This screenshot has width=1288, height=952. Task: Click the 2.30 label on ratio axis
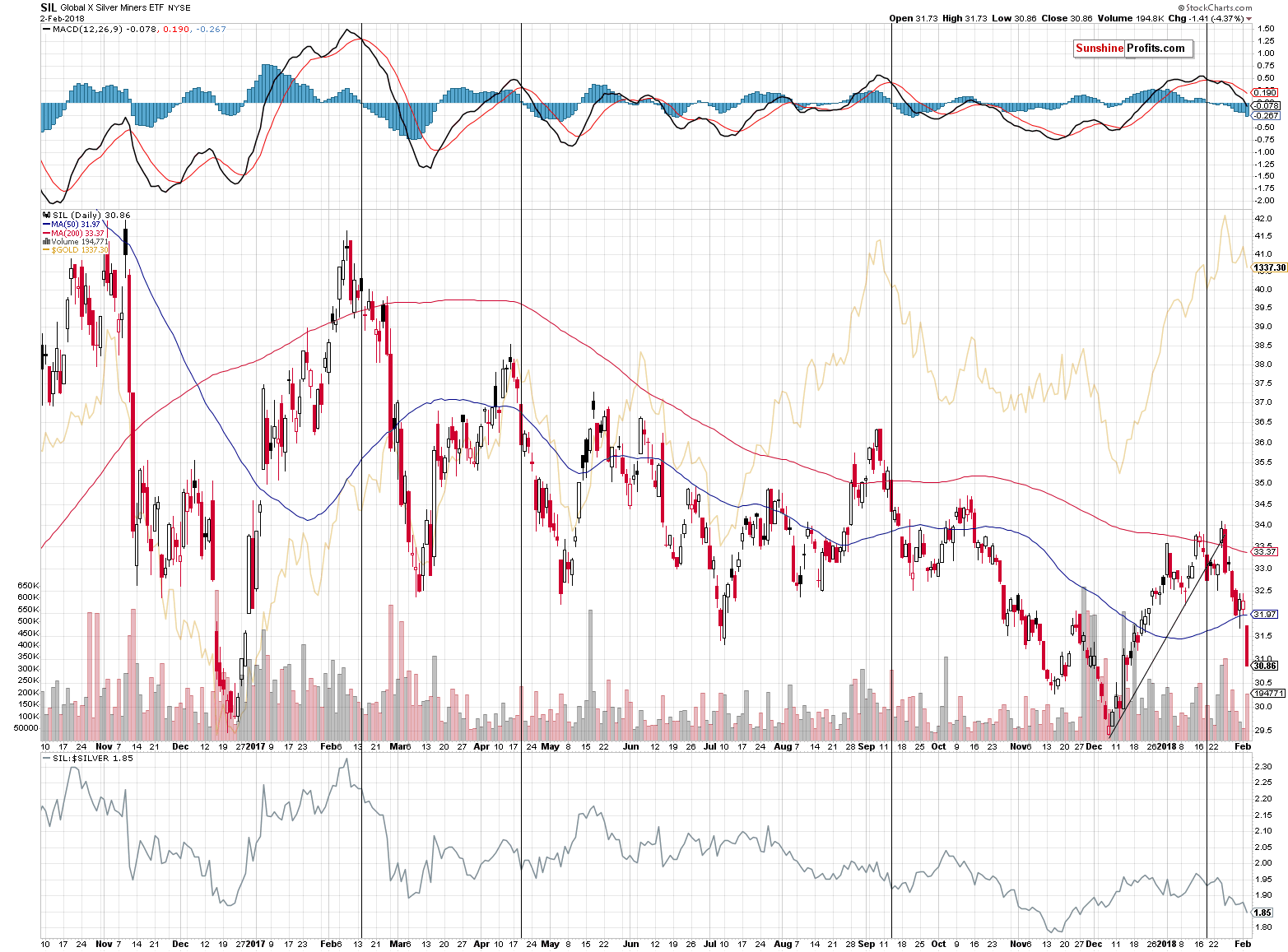click(1262, 767)
